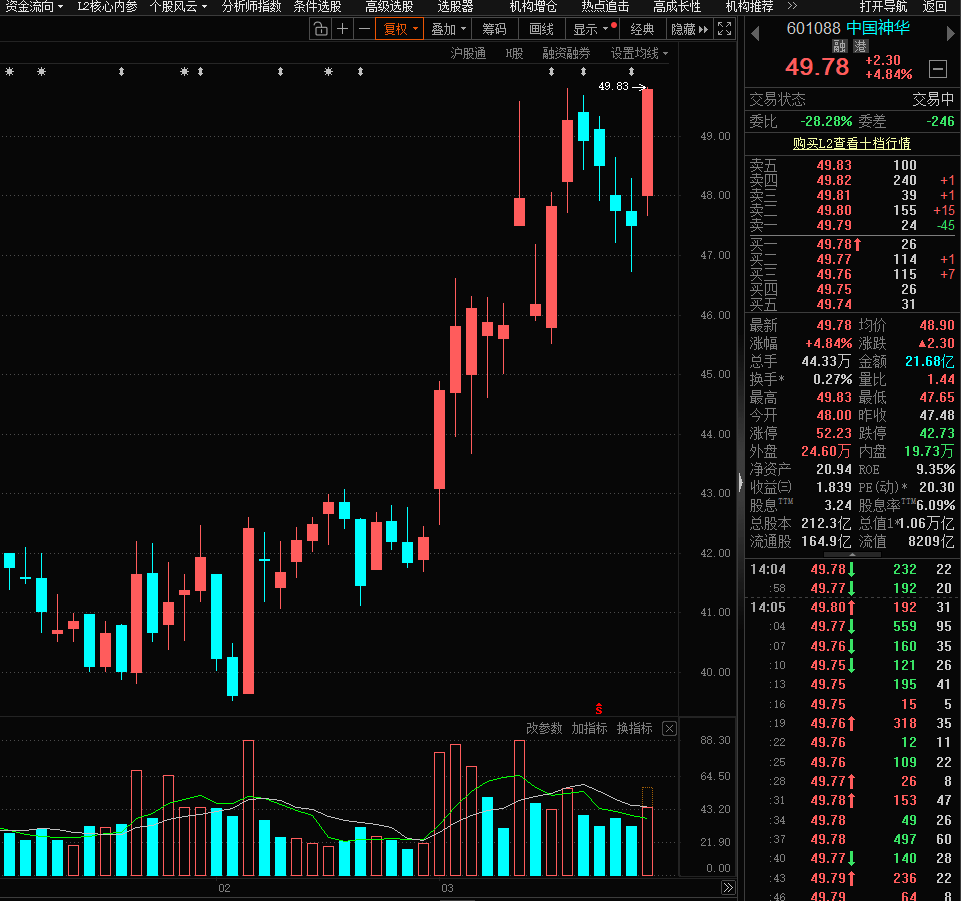Collapse quote panel with minus box button
Viewport: 961px width, 901px height.
[x=937, y=69]
